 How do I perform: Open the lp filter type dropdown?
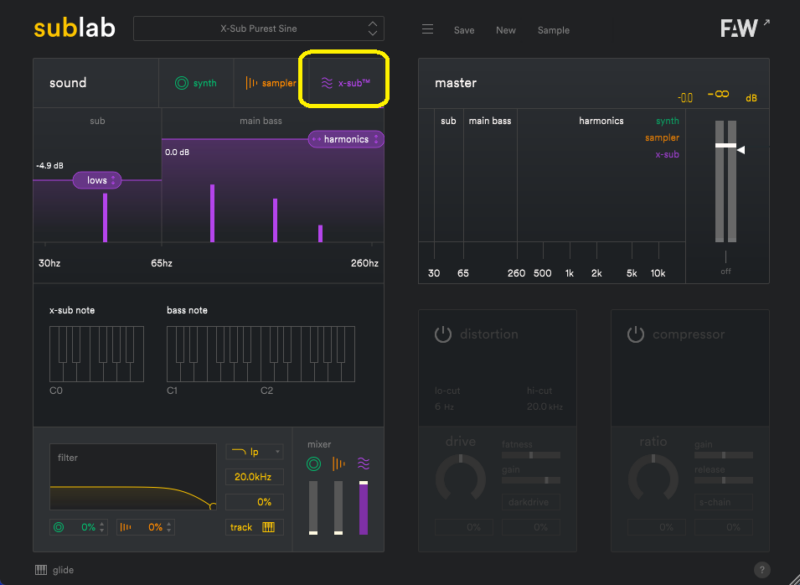[x=254, y=452]
